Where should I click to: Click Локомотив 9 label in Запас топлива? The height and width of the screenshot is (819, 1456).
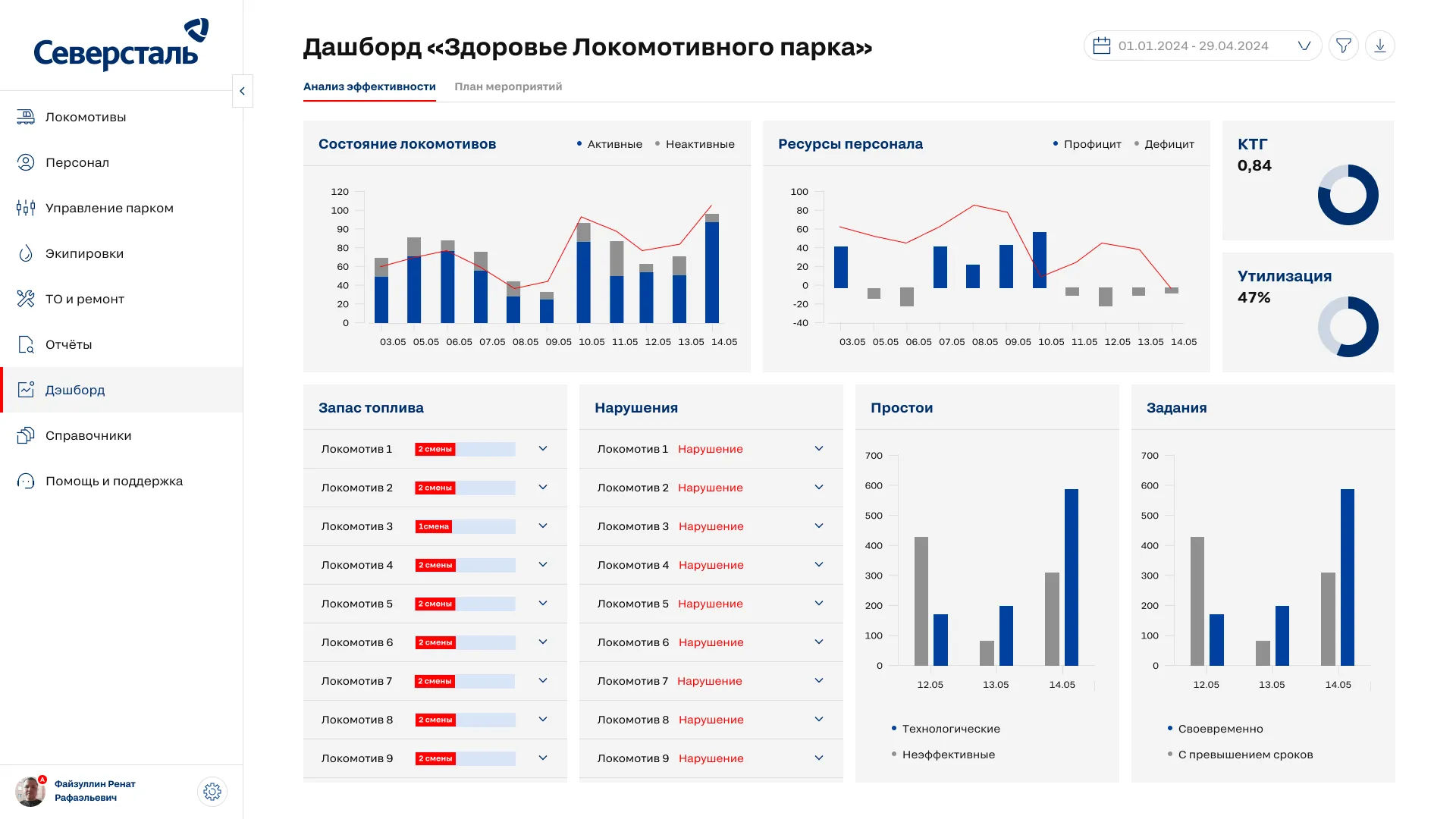click(357, 758)
